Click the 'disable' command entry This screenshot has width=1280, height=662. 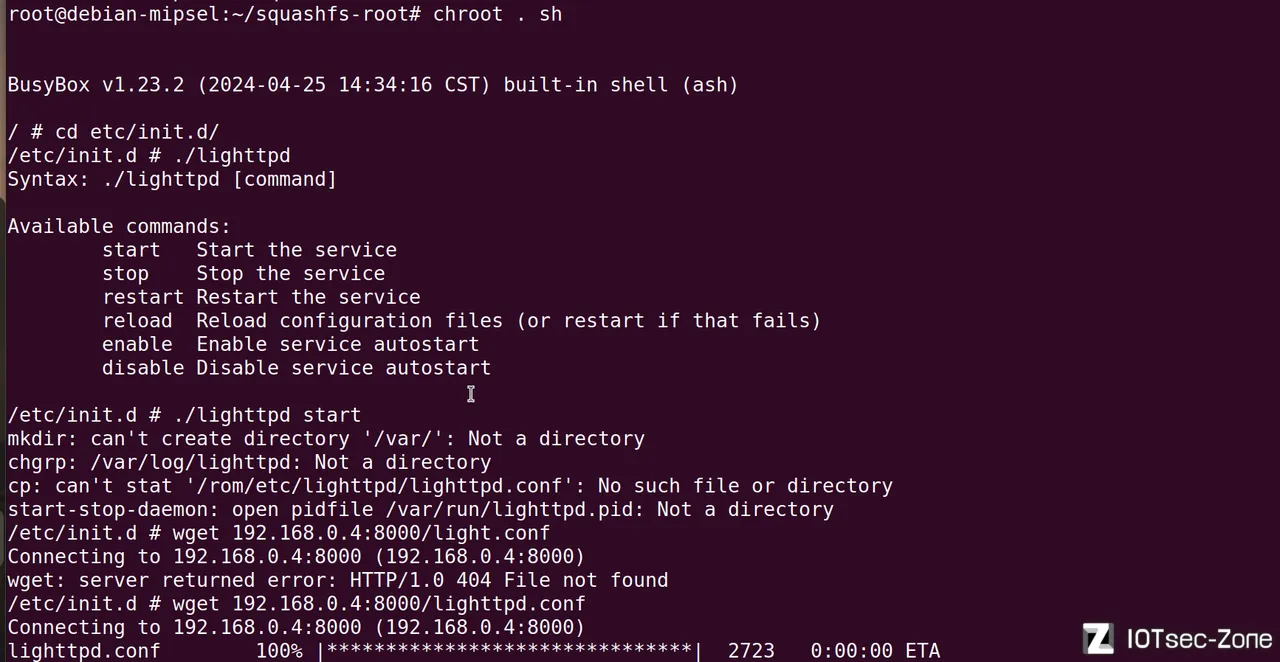click(x=143, y=368)
